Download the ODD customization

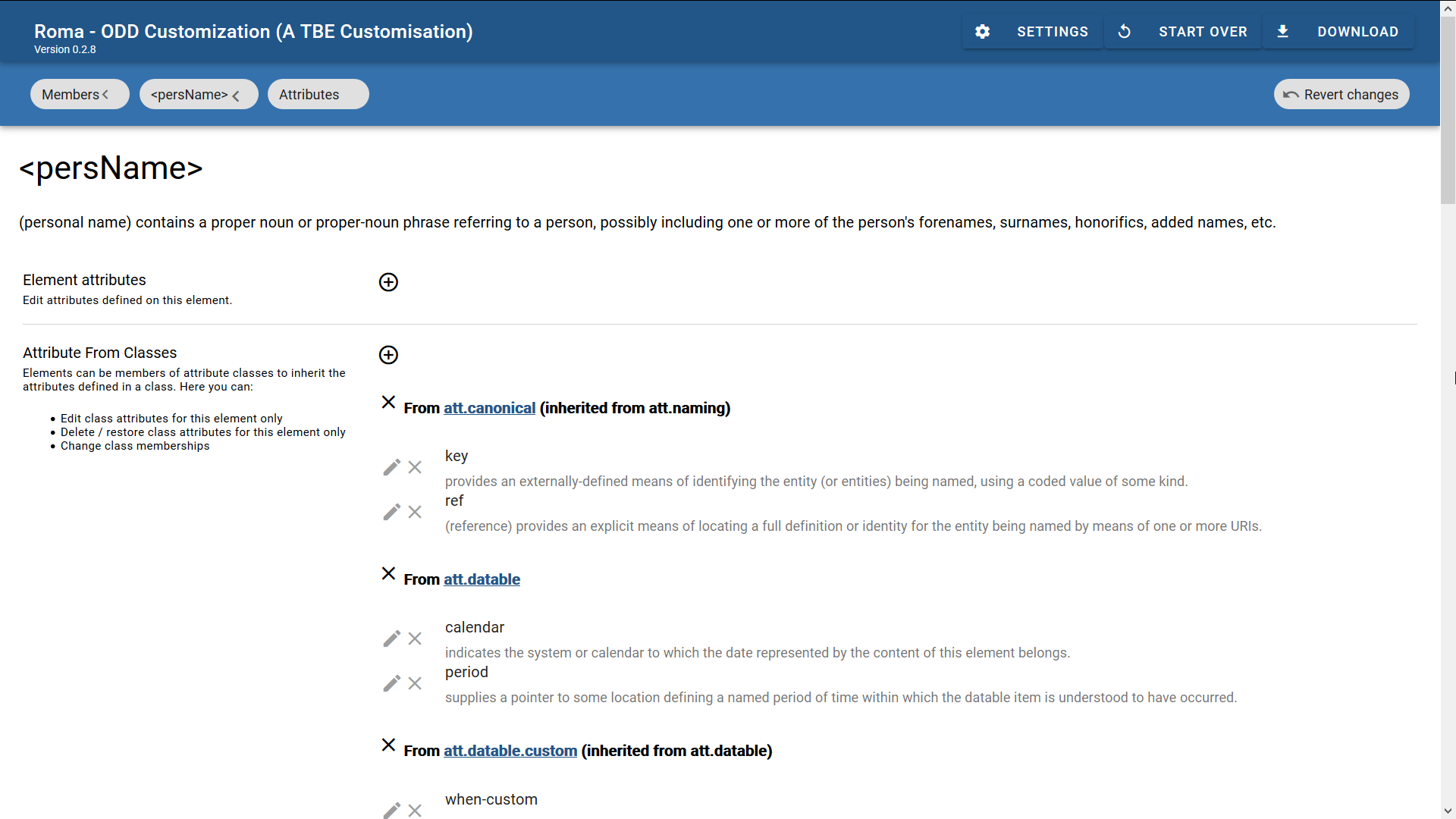1338,32
